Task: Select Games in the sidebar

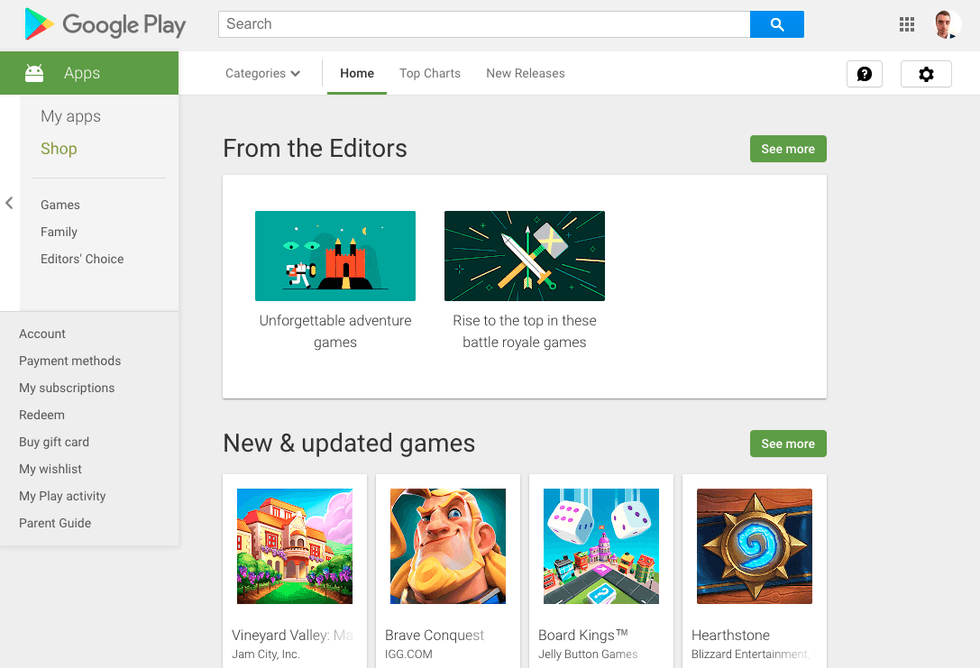Action: pyautogui.click(x=60, y=204)
